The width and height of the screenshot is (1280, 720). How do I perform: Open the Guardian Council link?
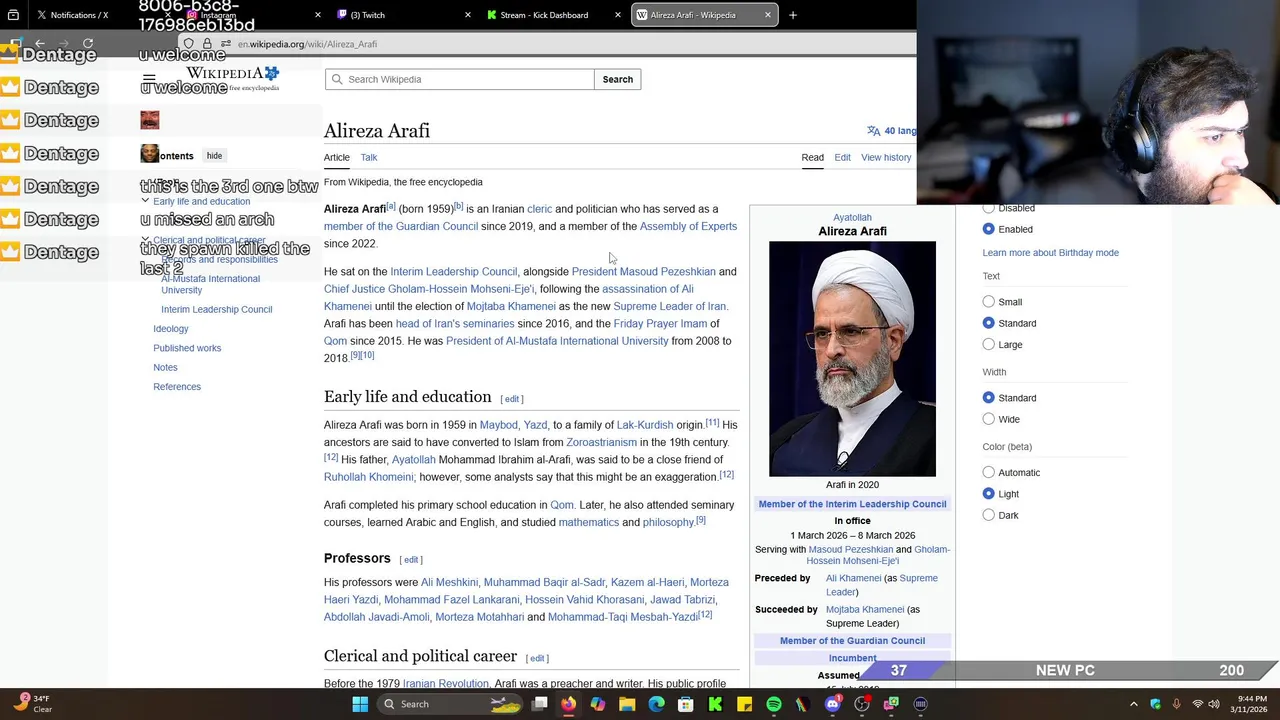coord(401,226)
